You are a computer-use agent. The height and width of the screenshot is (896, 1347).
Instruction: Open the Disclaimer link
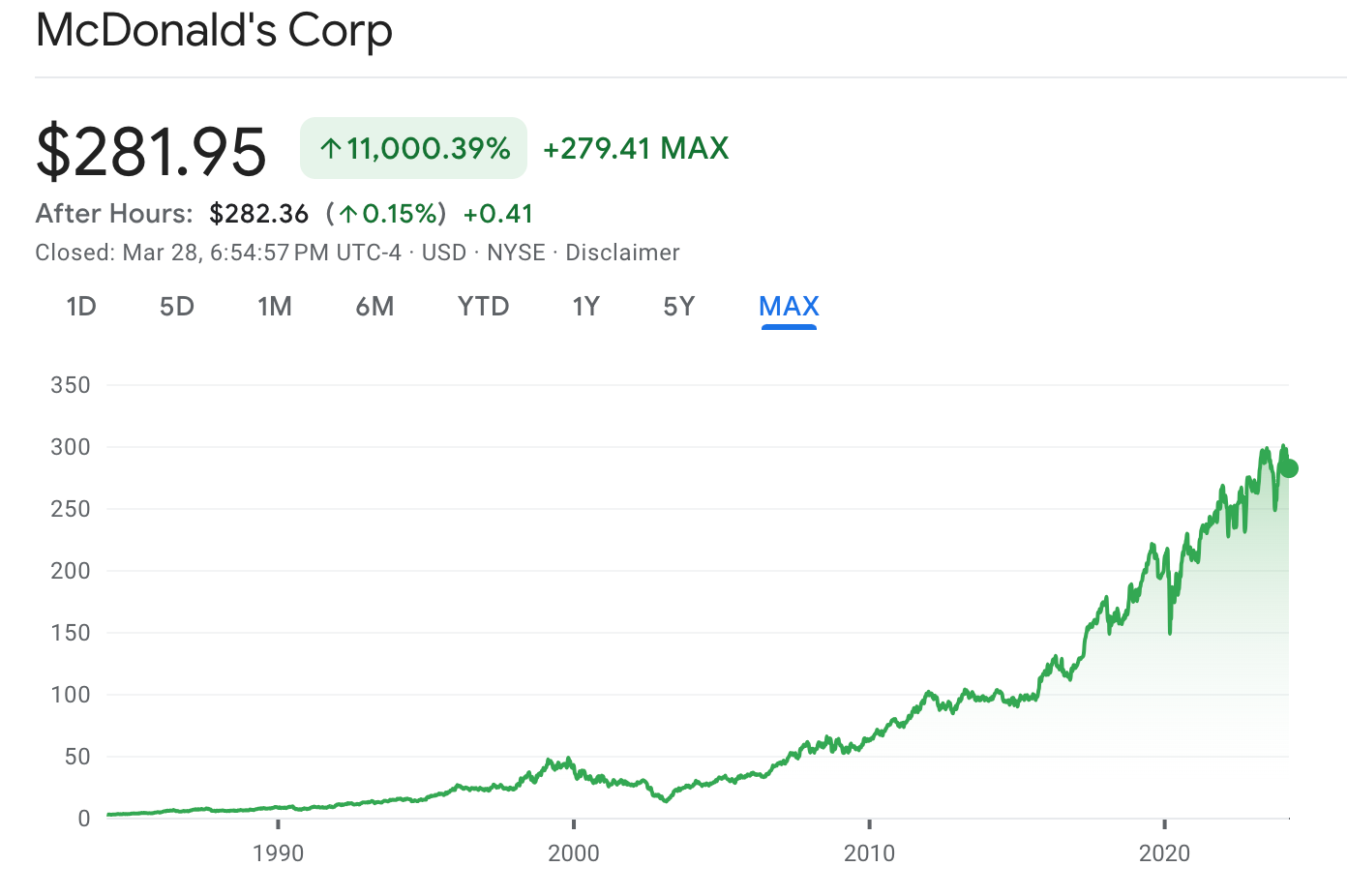coord(622,253)
